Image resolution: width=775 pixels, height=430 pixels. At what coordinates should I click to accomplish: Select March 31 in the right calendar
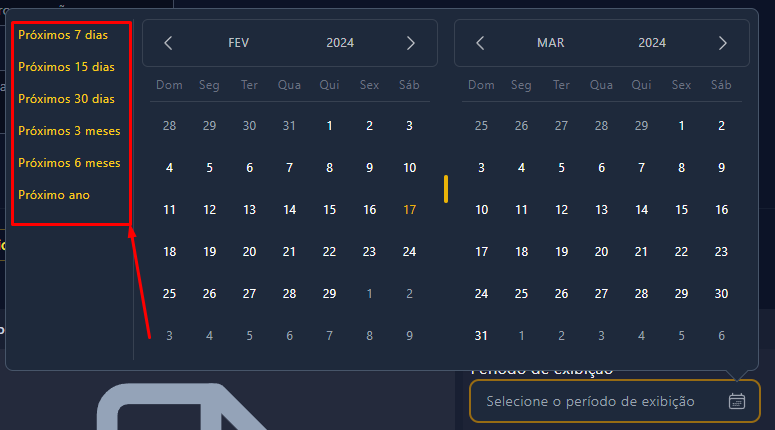coord(481,336)
